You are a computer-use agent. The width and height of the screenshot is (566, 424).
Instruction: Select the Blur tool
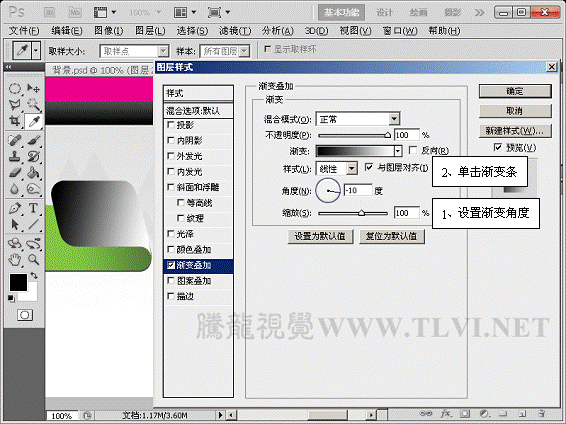14,189
